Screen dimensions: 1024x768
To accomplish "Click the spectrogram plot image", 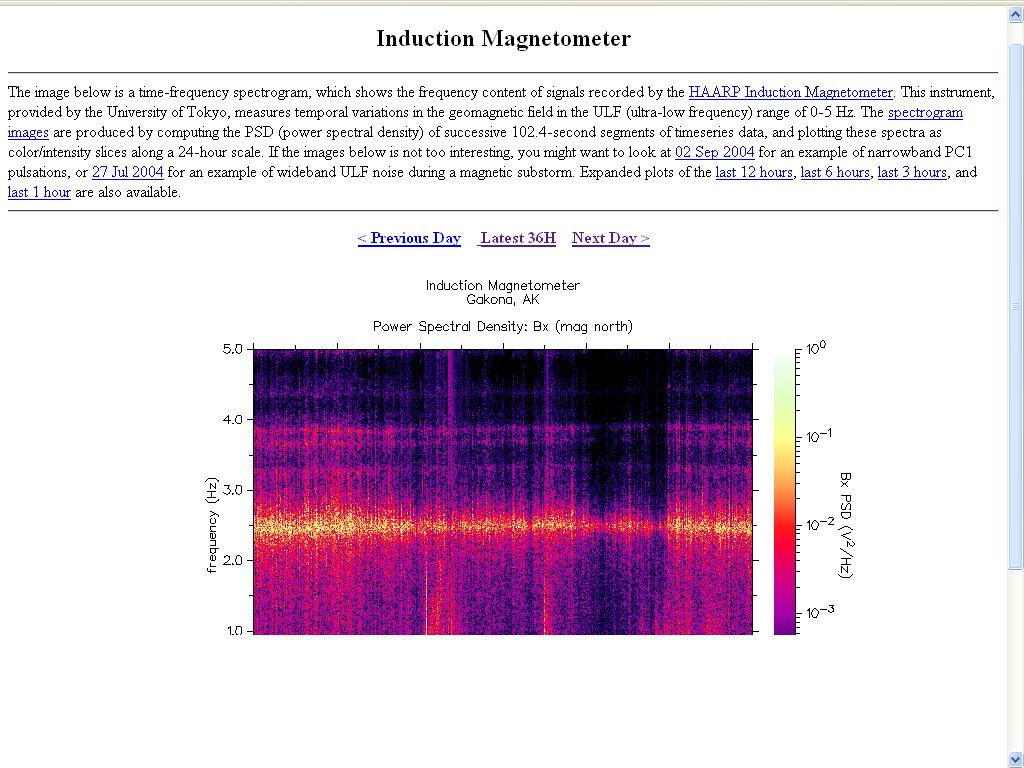I will 503,491.
